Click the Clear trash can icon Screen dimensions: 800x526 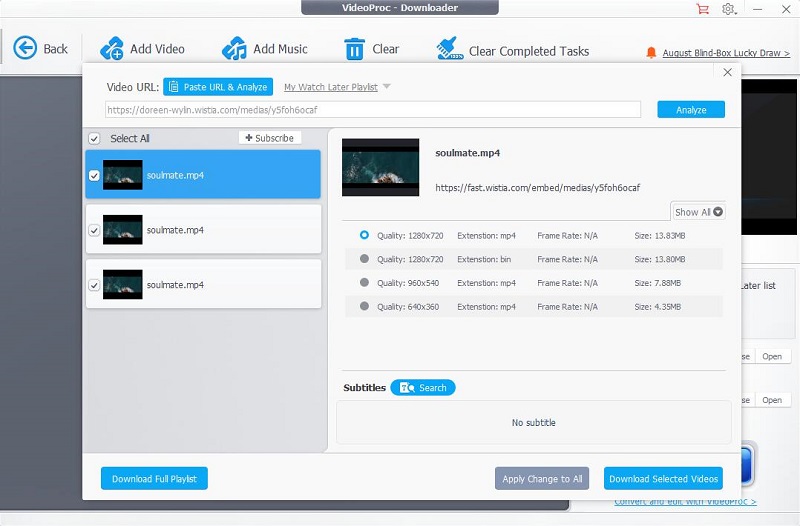pyautogui.click(x=354, y=49)
